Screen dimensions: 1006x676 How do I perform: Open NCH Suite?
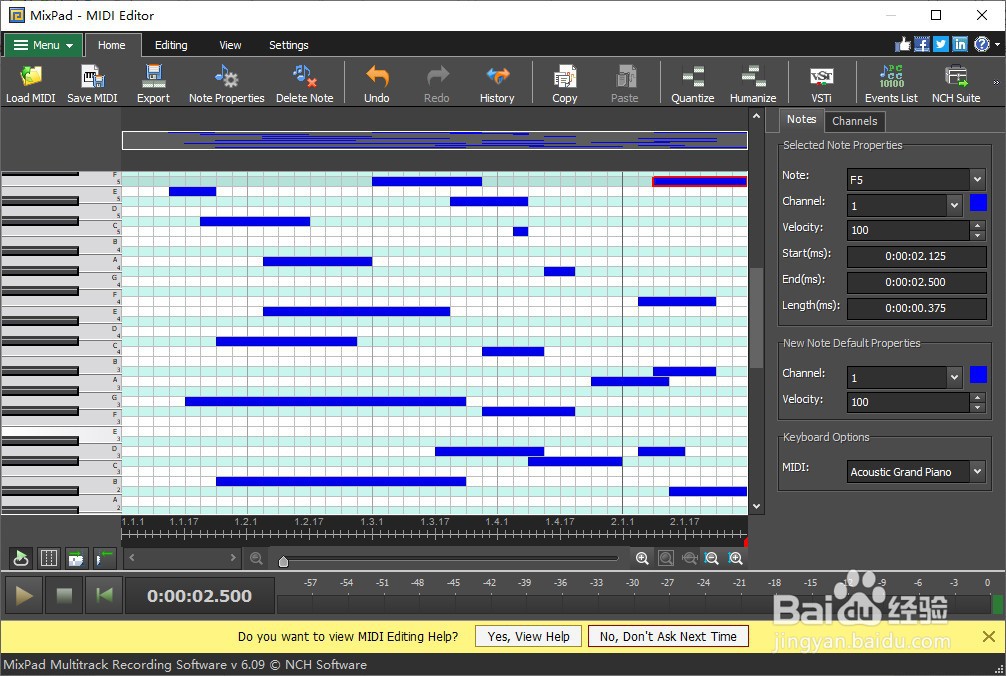click(956, 83)
